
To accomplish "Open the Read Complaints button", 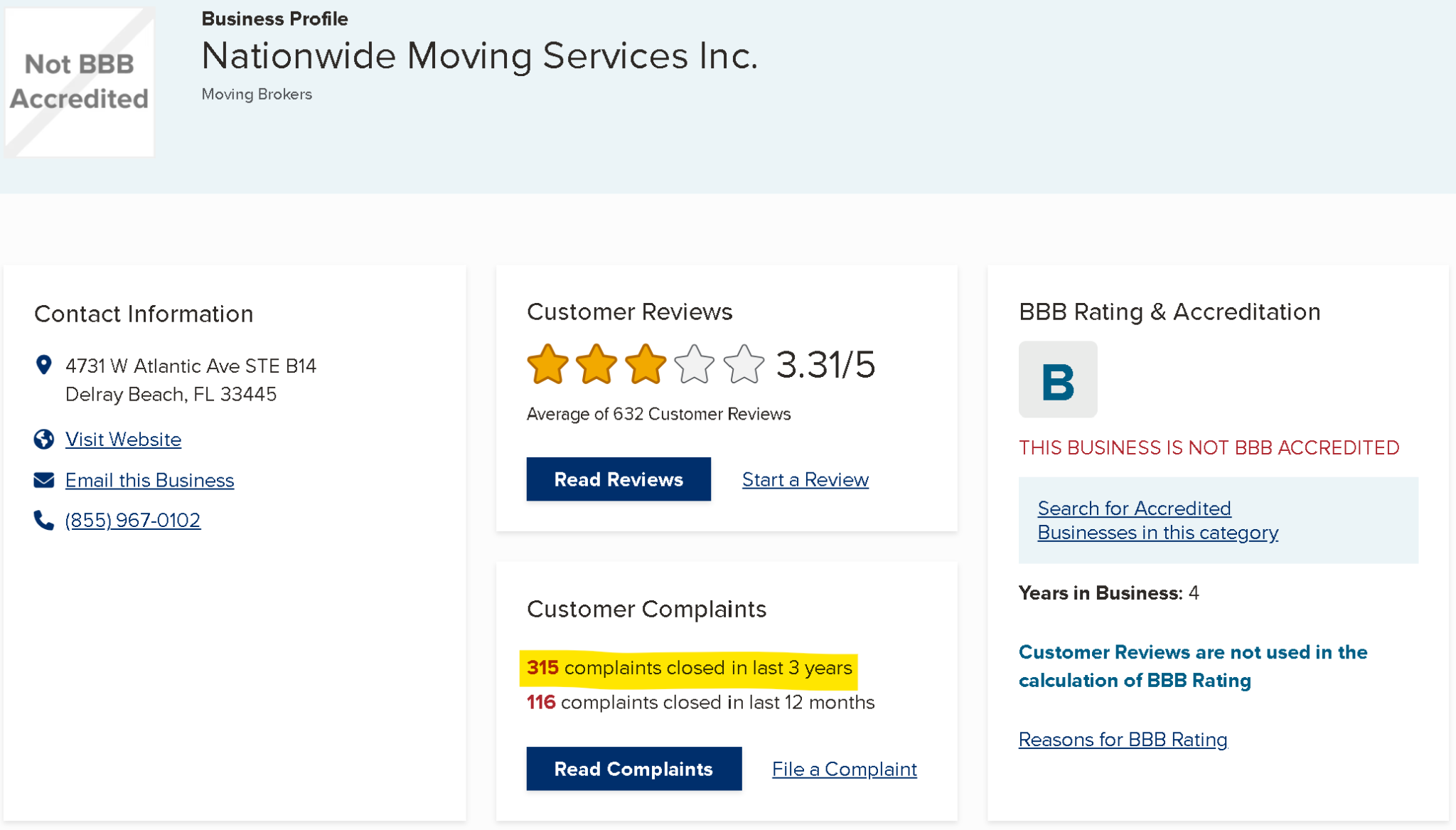I will click(634, 769).
